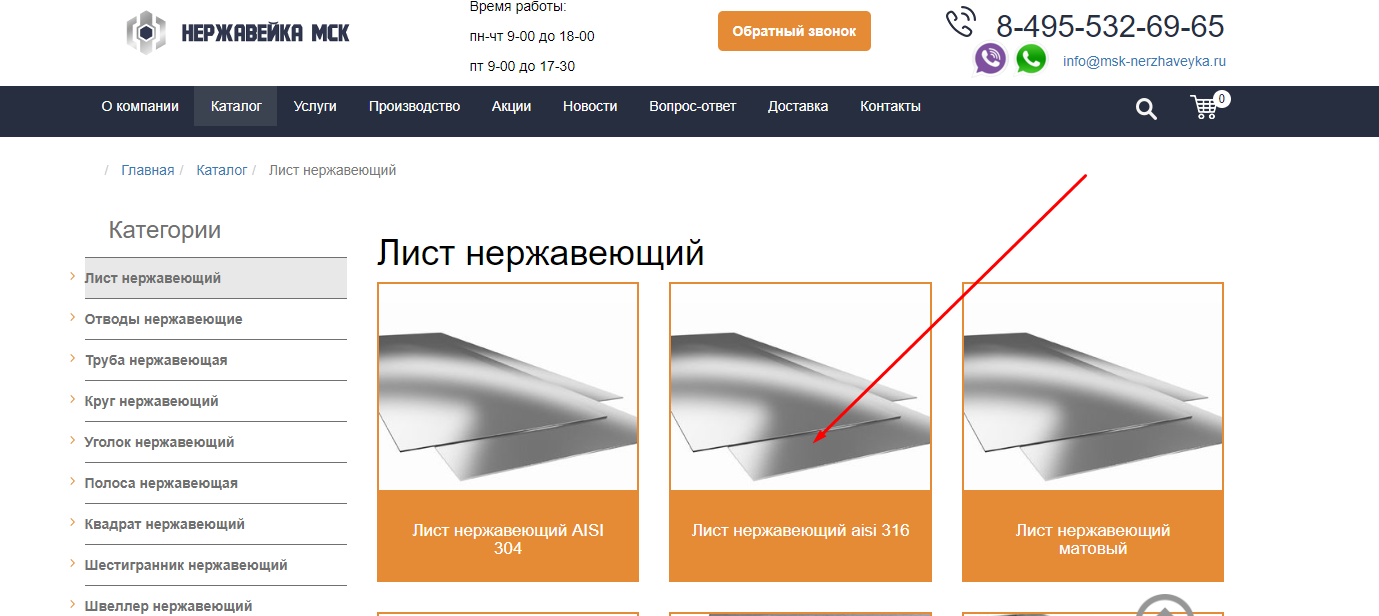Open the Акции menu item

[511, 106]
